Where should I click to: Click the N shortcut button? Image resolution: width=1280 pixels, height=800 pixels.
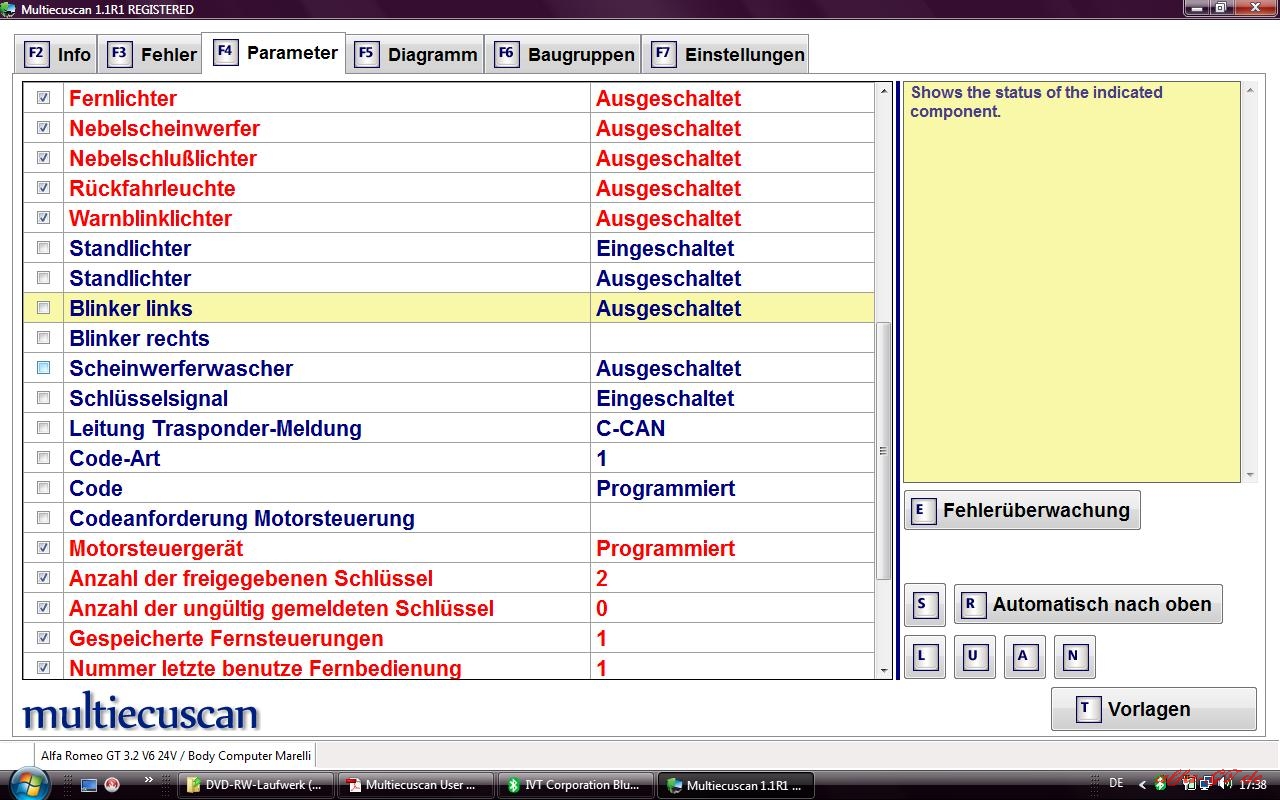point(1074,657)
